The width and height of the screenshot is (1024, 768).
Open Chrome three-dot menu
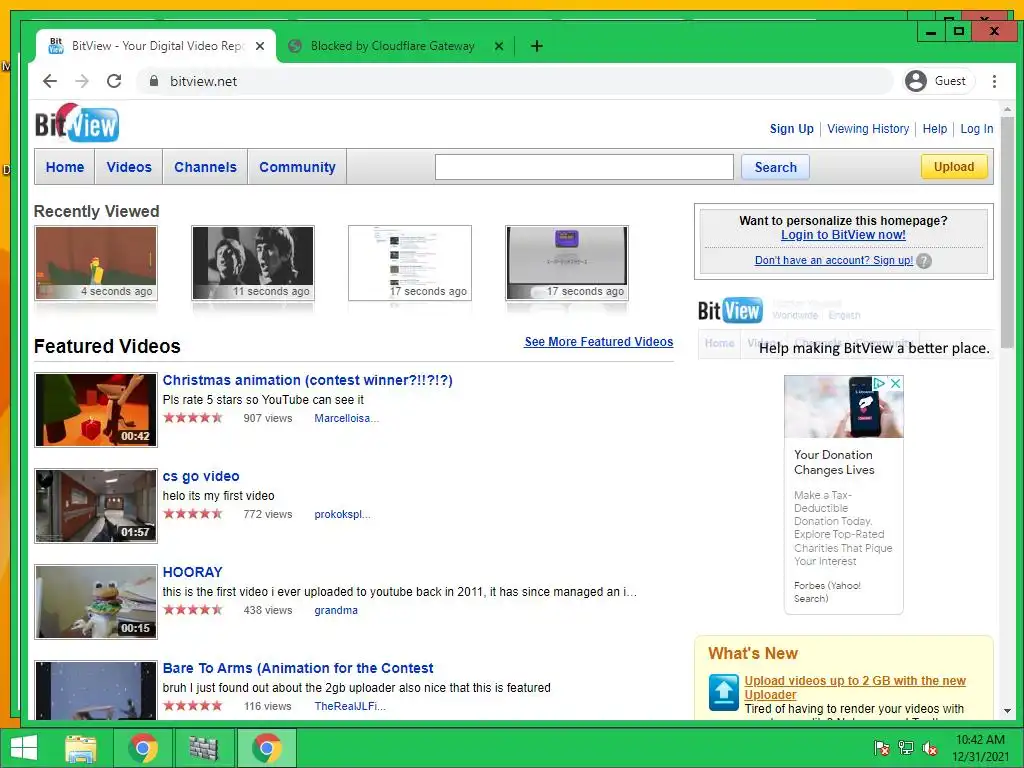[x=994, y=81]
